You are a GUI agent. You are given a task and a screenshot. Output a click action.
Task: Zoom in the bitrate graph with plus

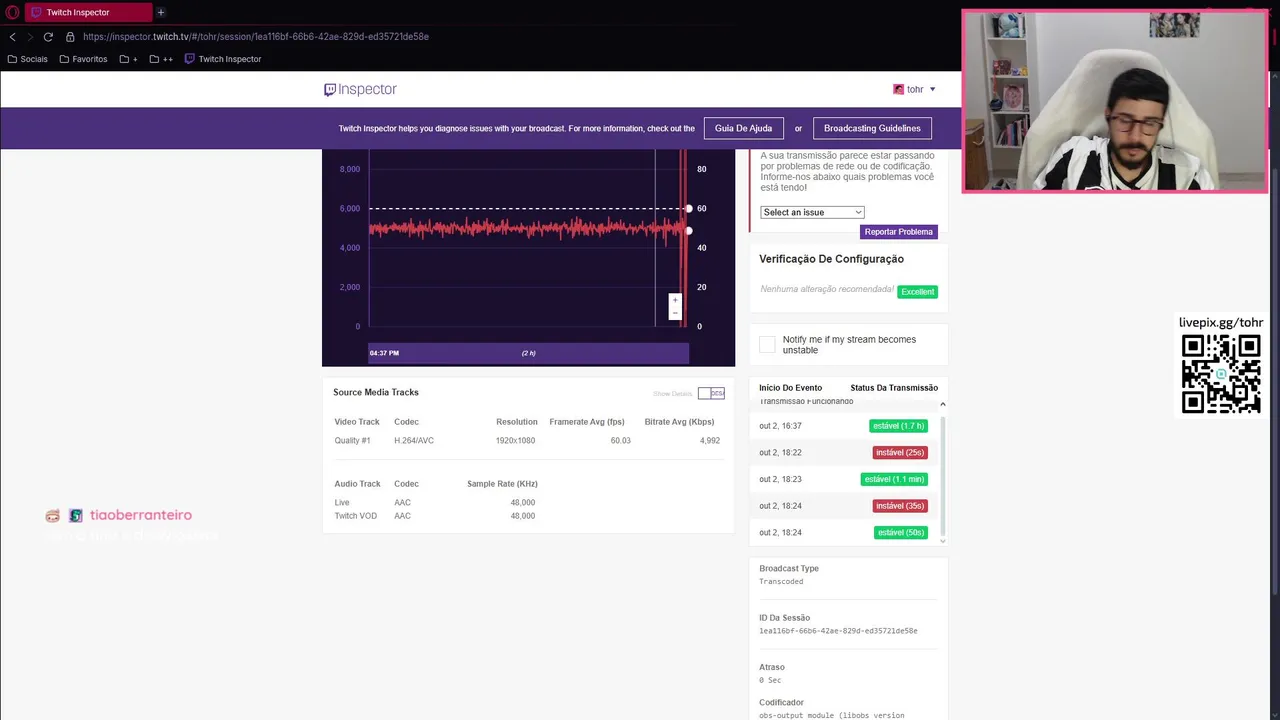tap(675, 300)
